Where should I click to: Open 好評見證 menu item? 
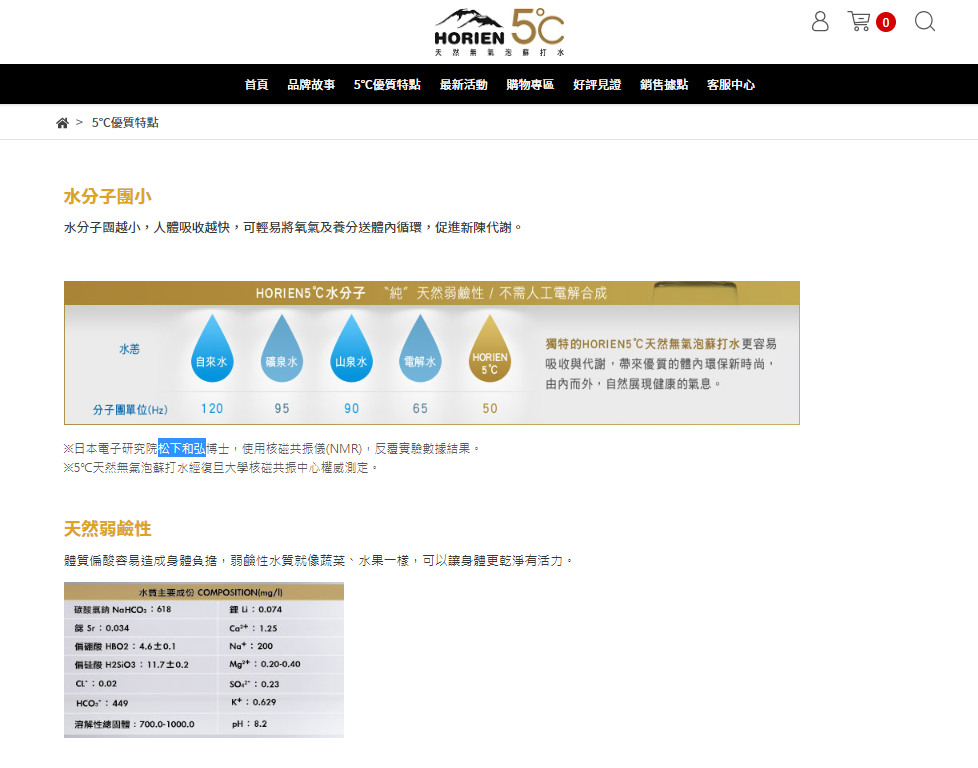597,84
